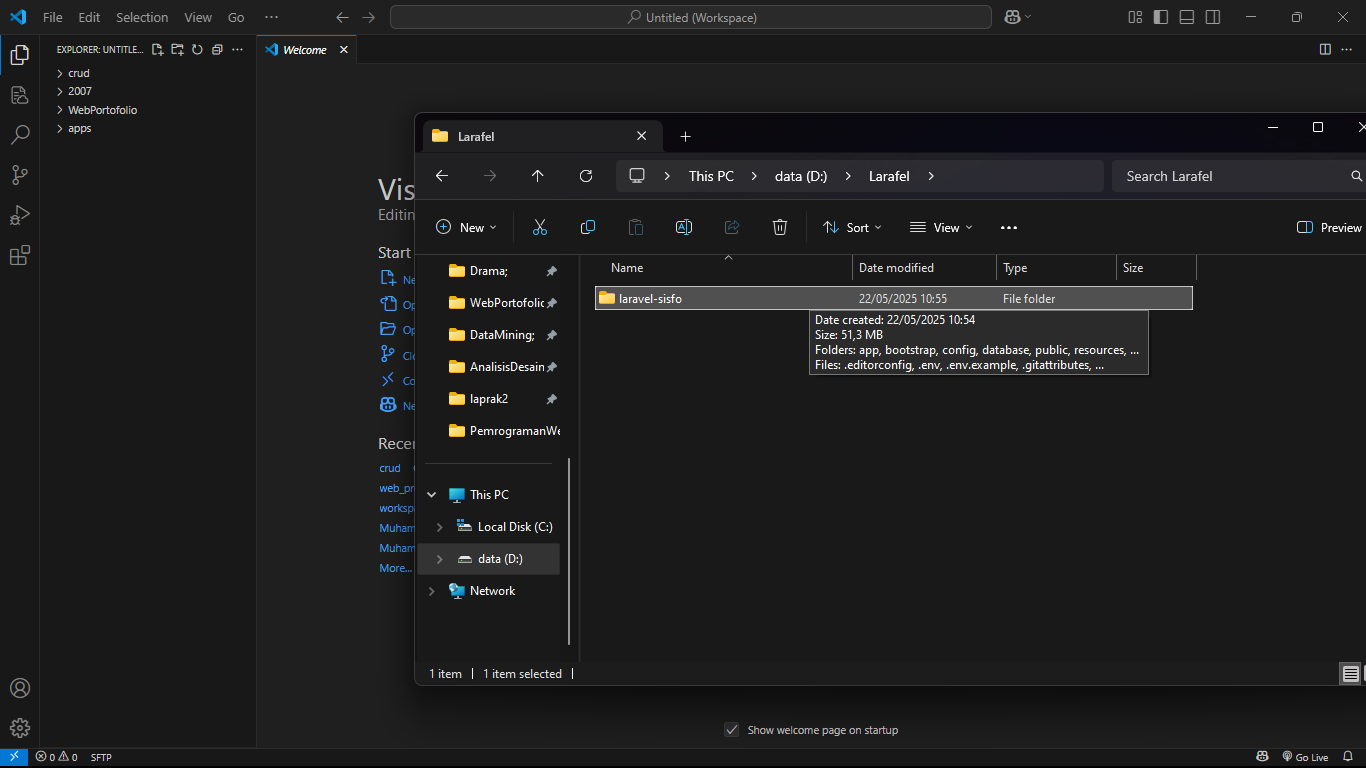The height and width of the screenshot is (768, 1366).
Task: Open the Extensions view icon
Action: point(19,255)
